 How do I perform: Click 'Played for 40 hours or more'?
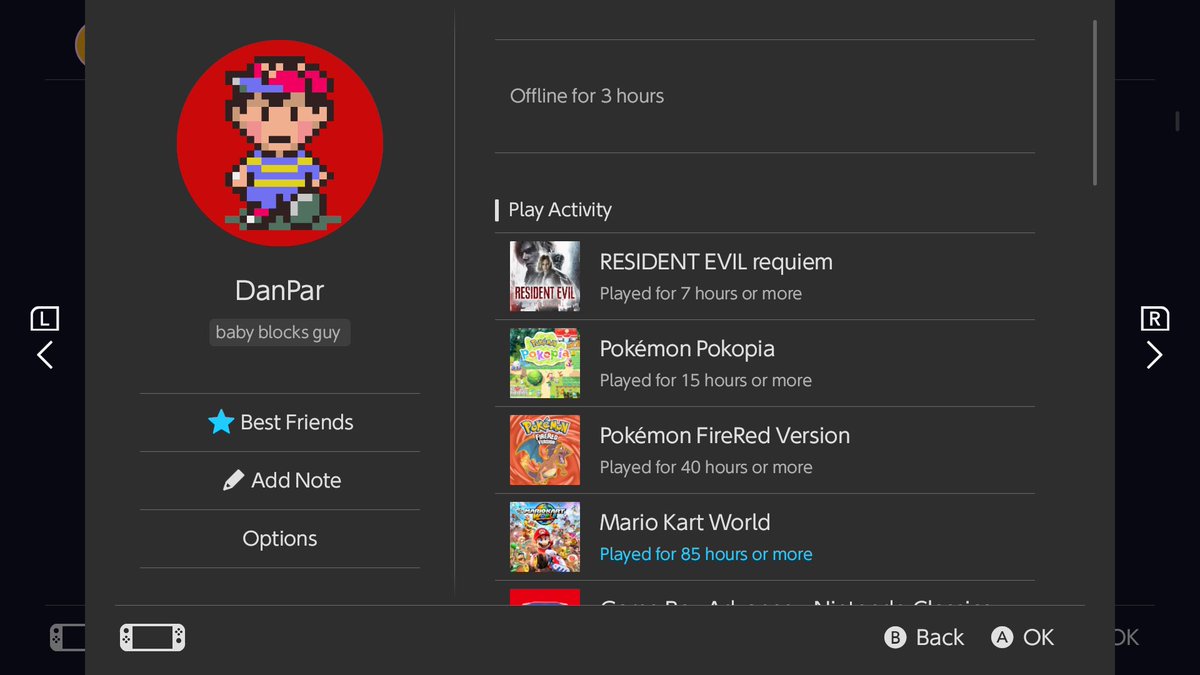point(706,467)
